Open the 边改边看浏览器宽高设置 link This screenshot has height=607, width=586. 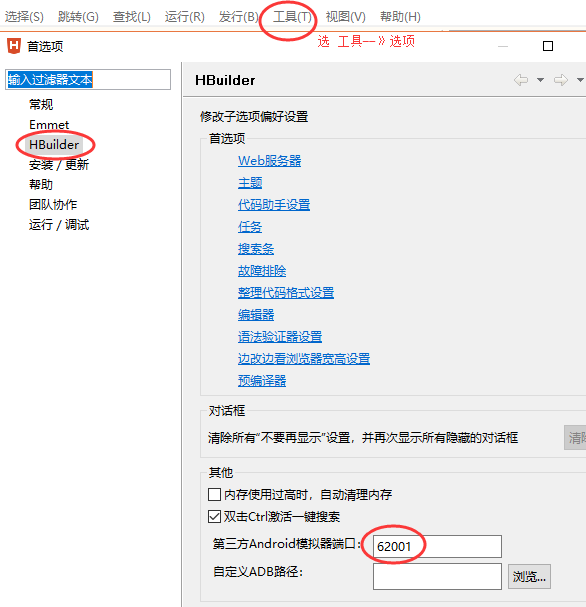(x=304, y=359)
